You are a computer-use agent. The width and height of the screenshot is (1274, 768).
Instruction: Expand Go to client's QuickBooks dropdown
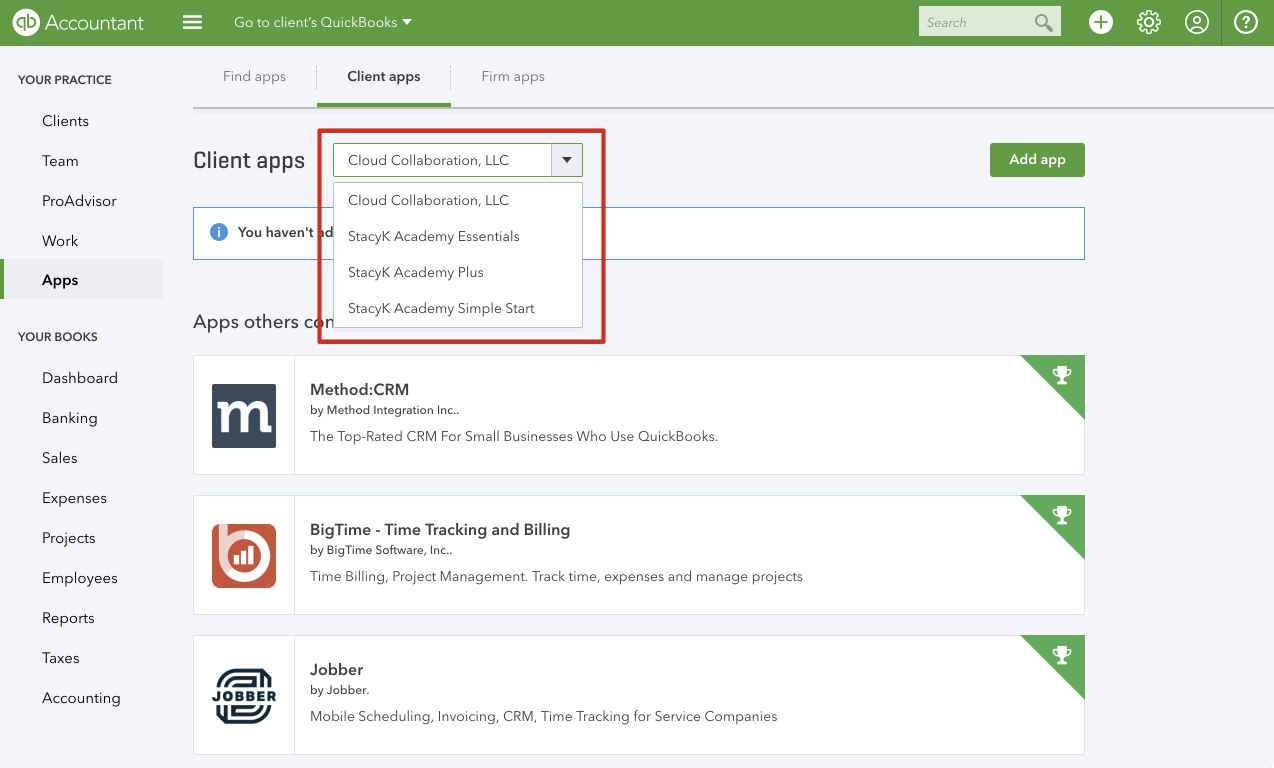pos(322,22)
